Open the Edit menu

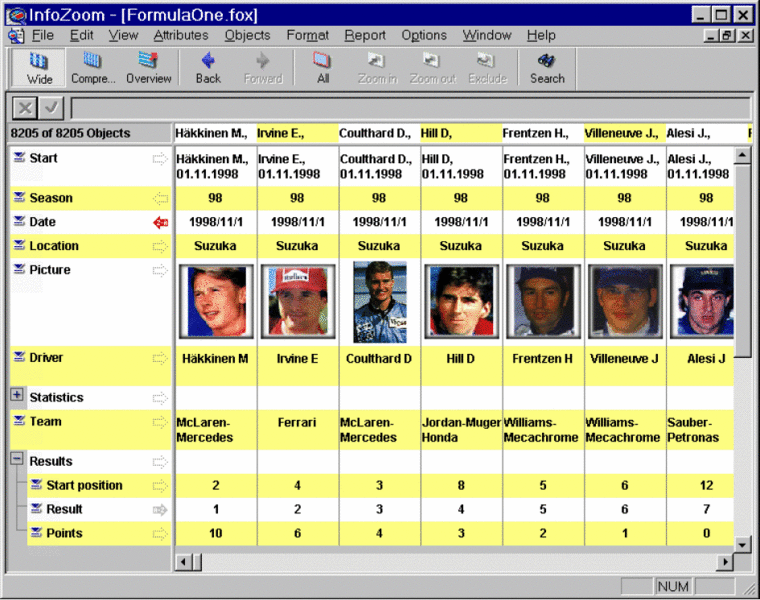[x=81, y=35]
